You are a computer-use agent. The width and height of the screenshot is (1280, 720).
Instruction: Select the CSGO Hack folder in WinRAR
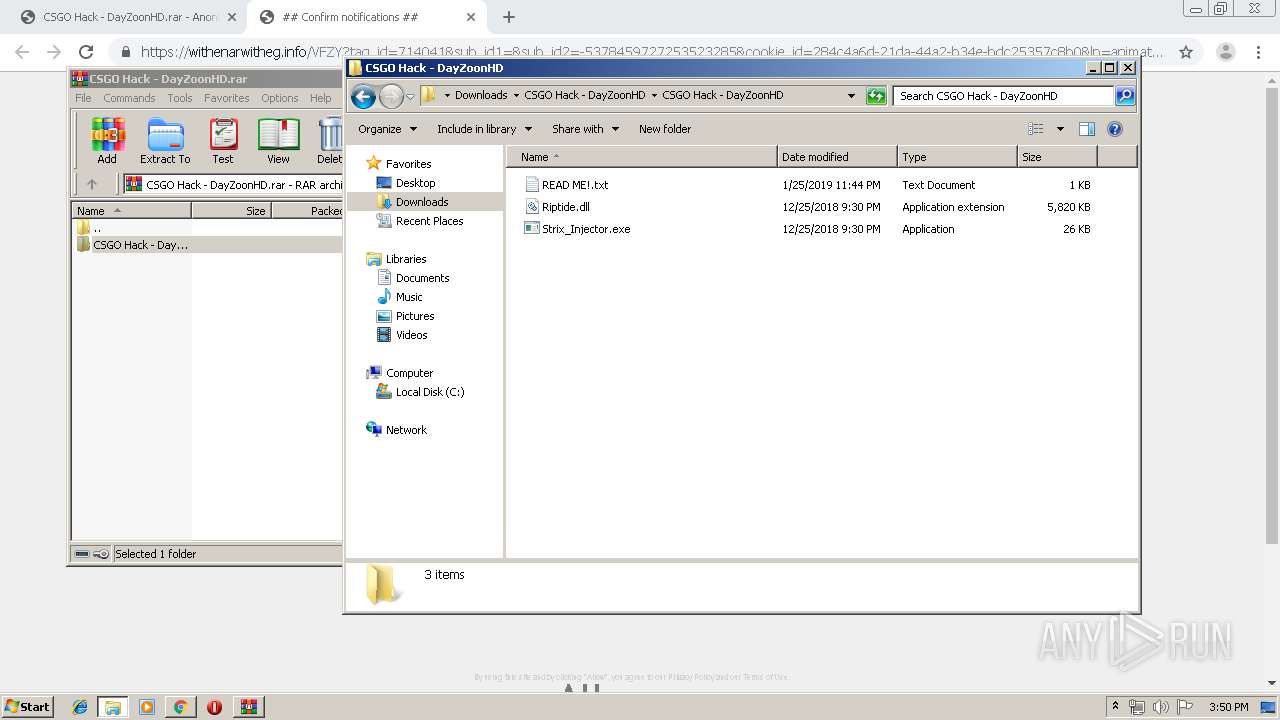point(140,245)
